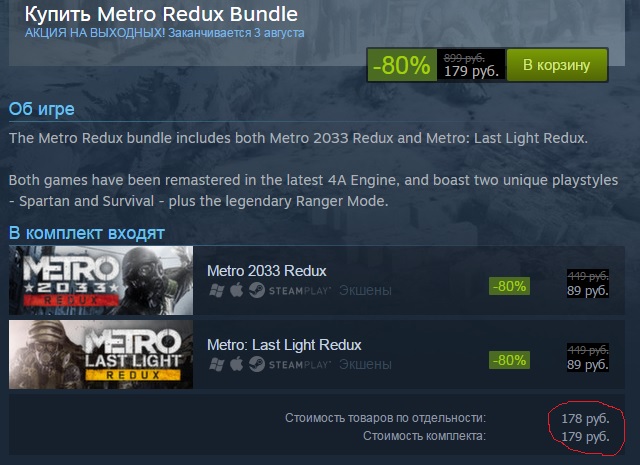Click Metro 2033 Redux cover thumbnail
Viewport: 640px width, 465px height.
101,280
